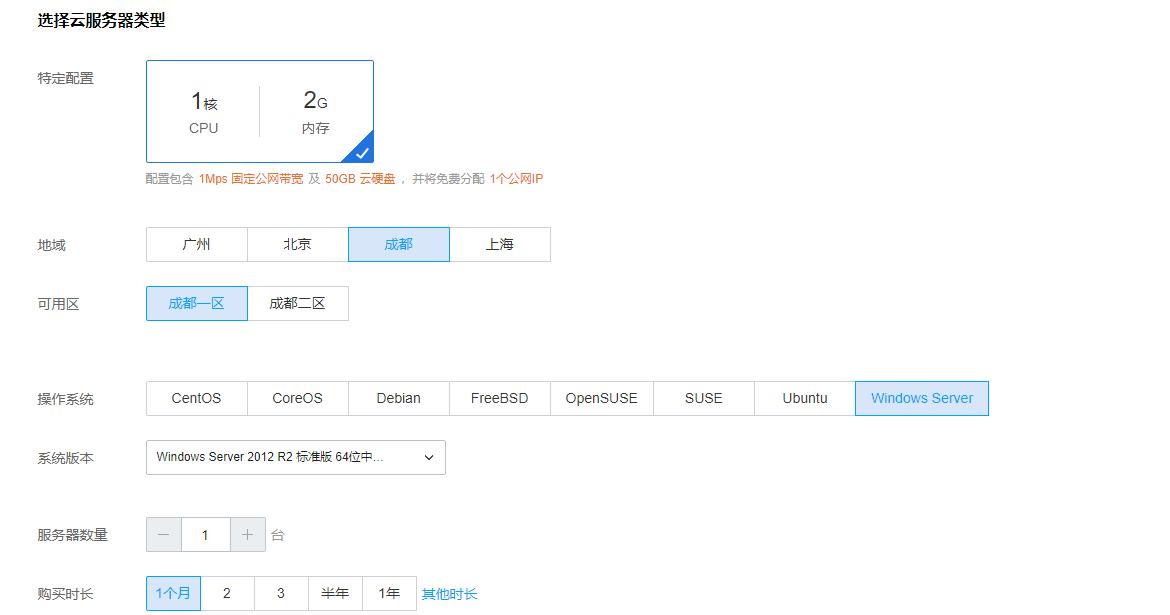Image resolution: width=1170 pixels, height=615 pixels.
Task: Select 1年 purchase duration
Action: coord(389,593)
